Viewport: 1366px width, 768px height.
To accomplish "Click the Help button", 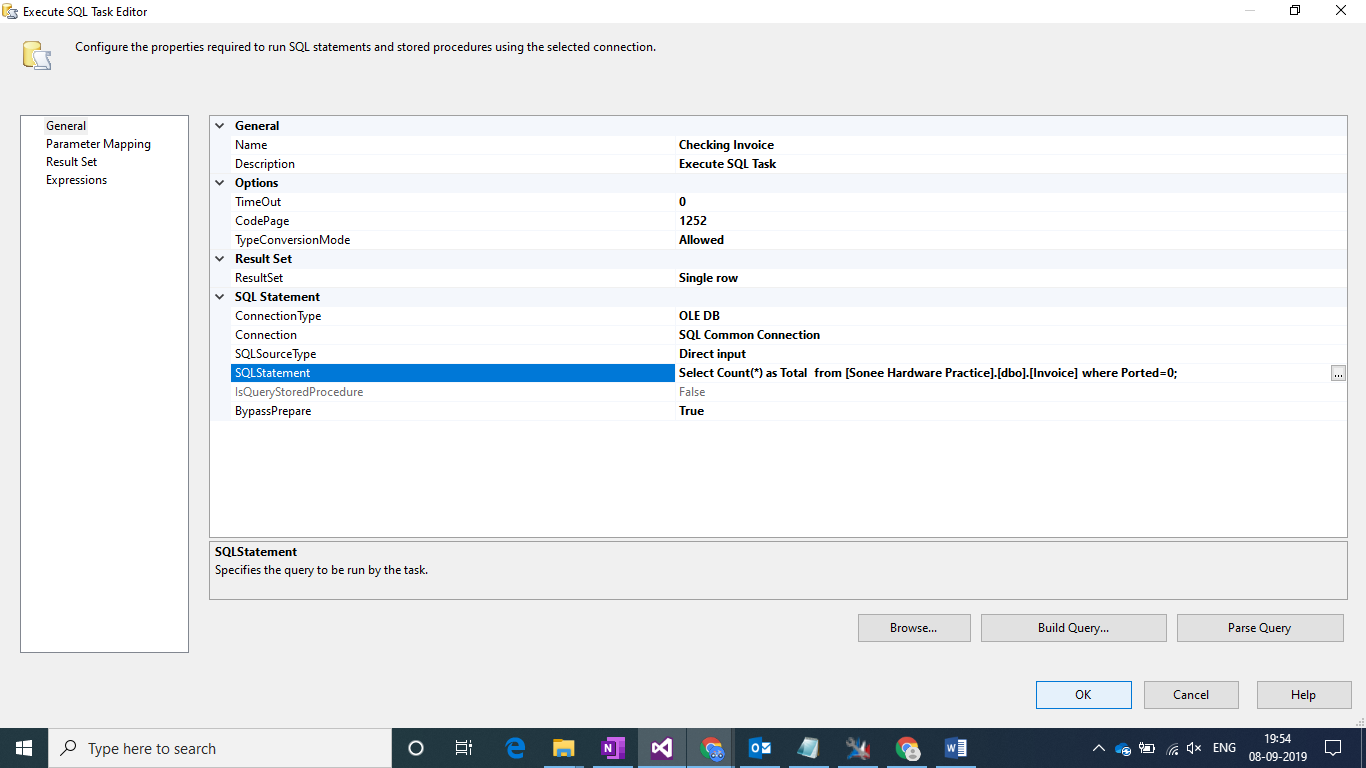I will click(x=1303, y=695).
